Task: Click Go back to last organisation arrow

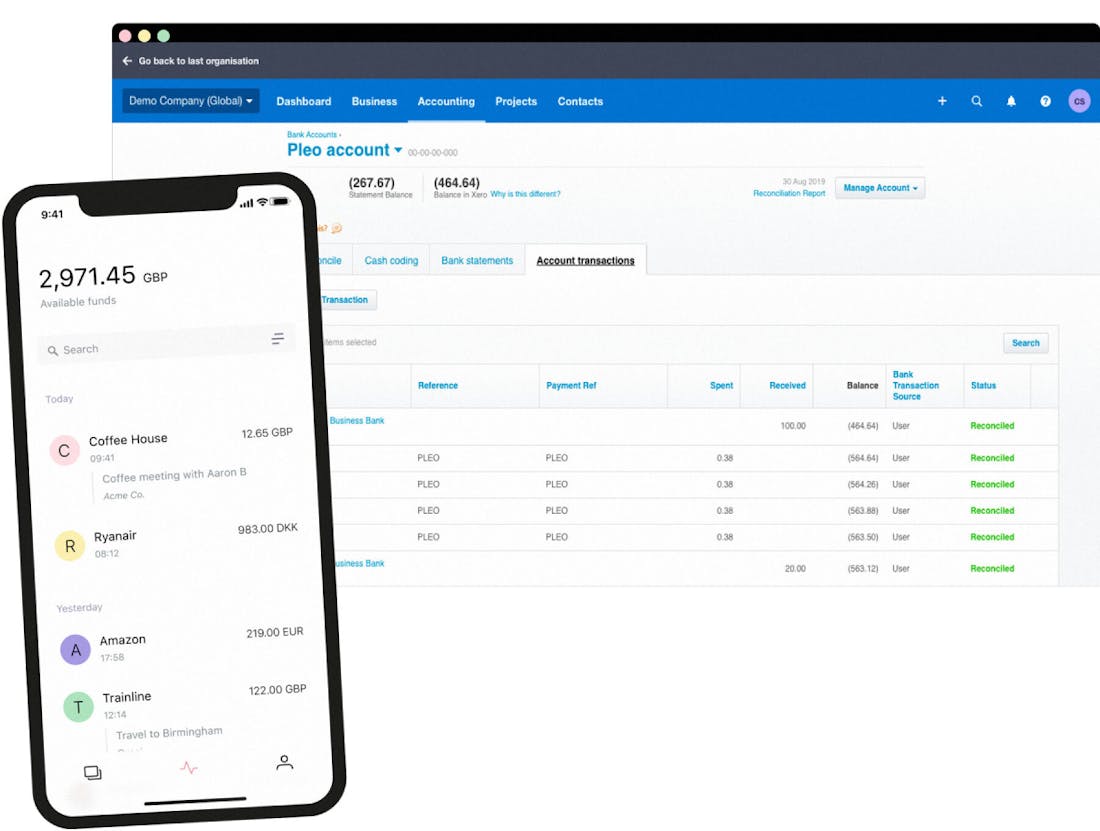Action: pos(126,61)
